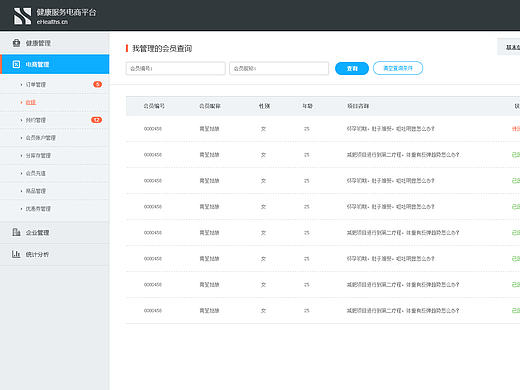Viewport: 520px width, 390px height.
Task: Collapse the 电商管理 section
Action: click(55, 64)
